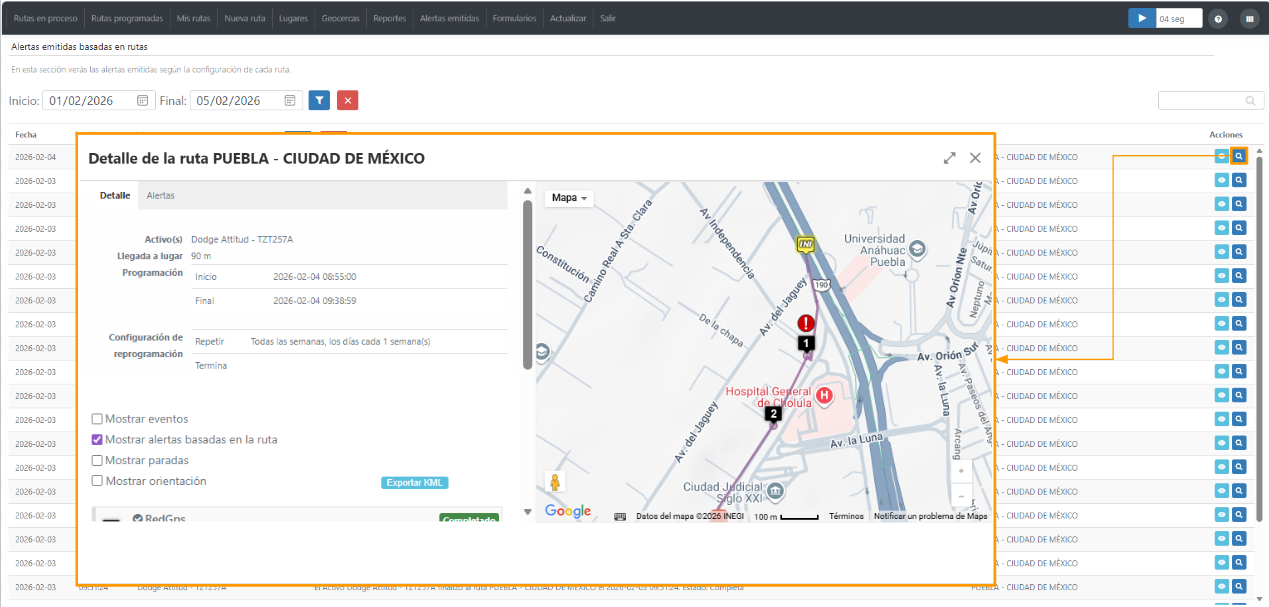
Task: Enable the Mostrar paradas checkbox
Action: [x=97, y=460]
